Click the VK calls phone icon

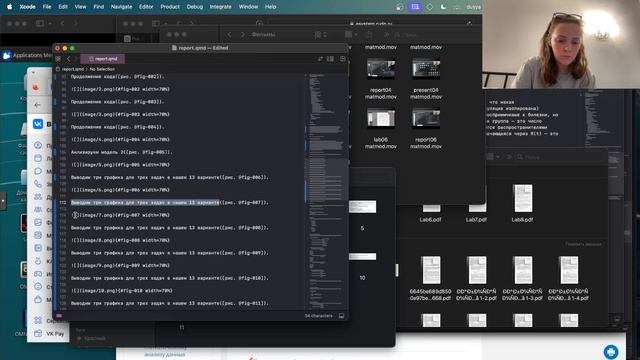pyautogui.click(x=38, y=184)
